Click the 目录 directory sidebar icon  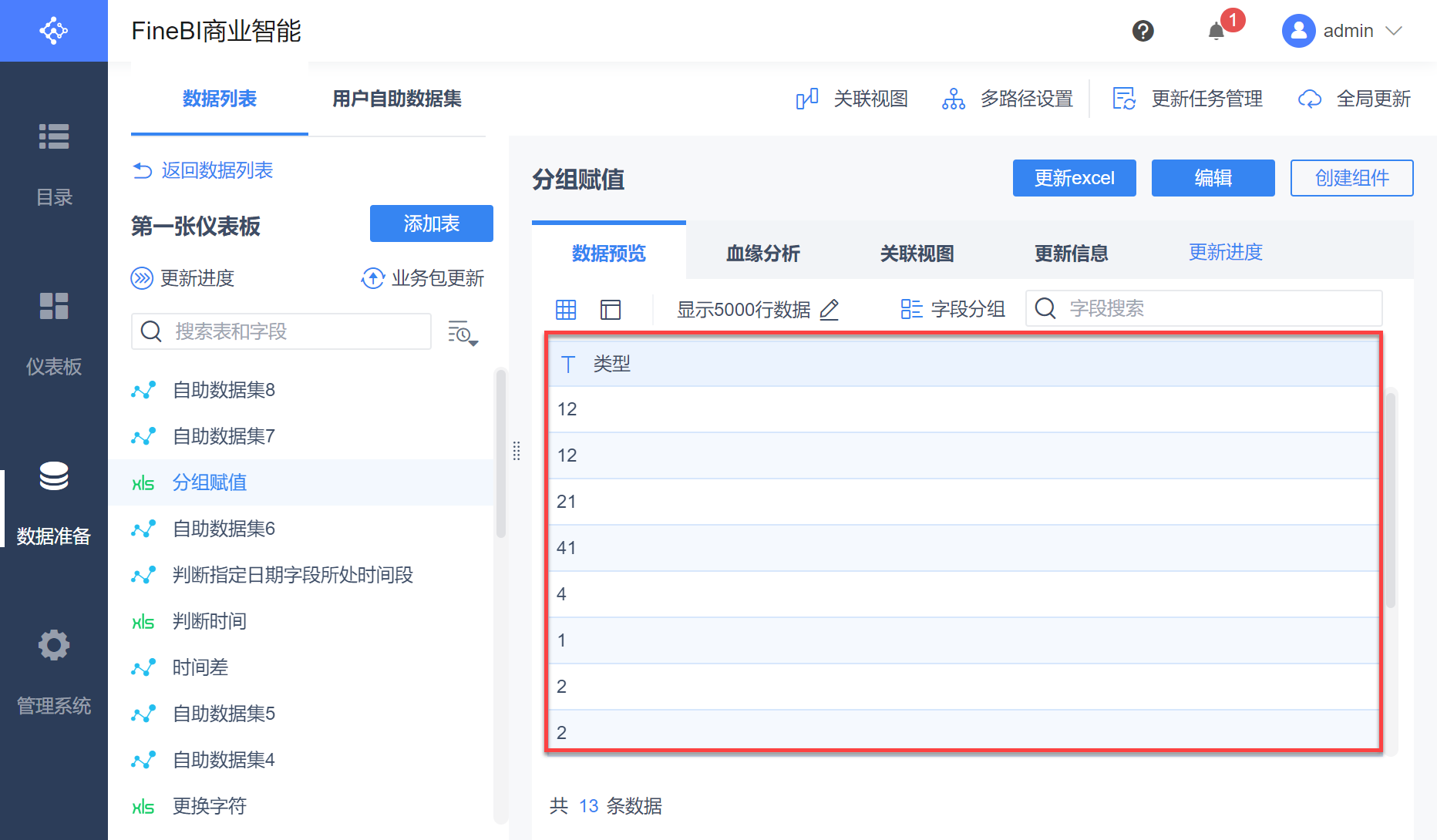(54, 136)
